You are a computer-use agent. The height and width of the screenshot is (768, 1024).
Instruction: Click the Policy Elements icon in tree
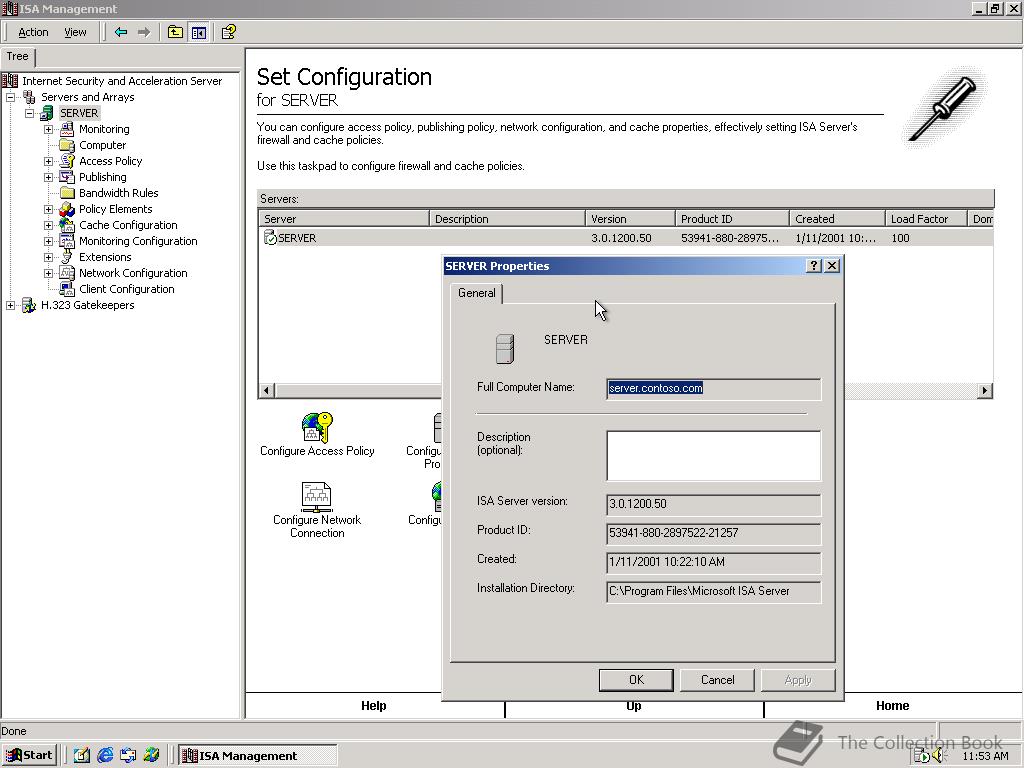[67, 209]
